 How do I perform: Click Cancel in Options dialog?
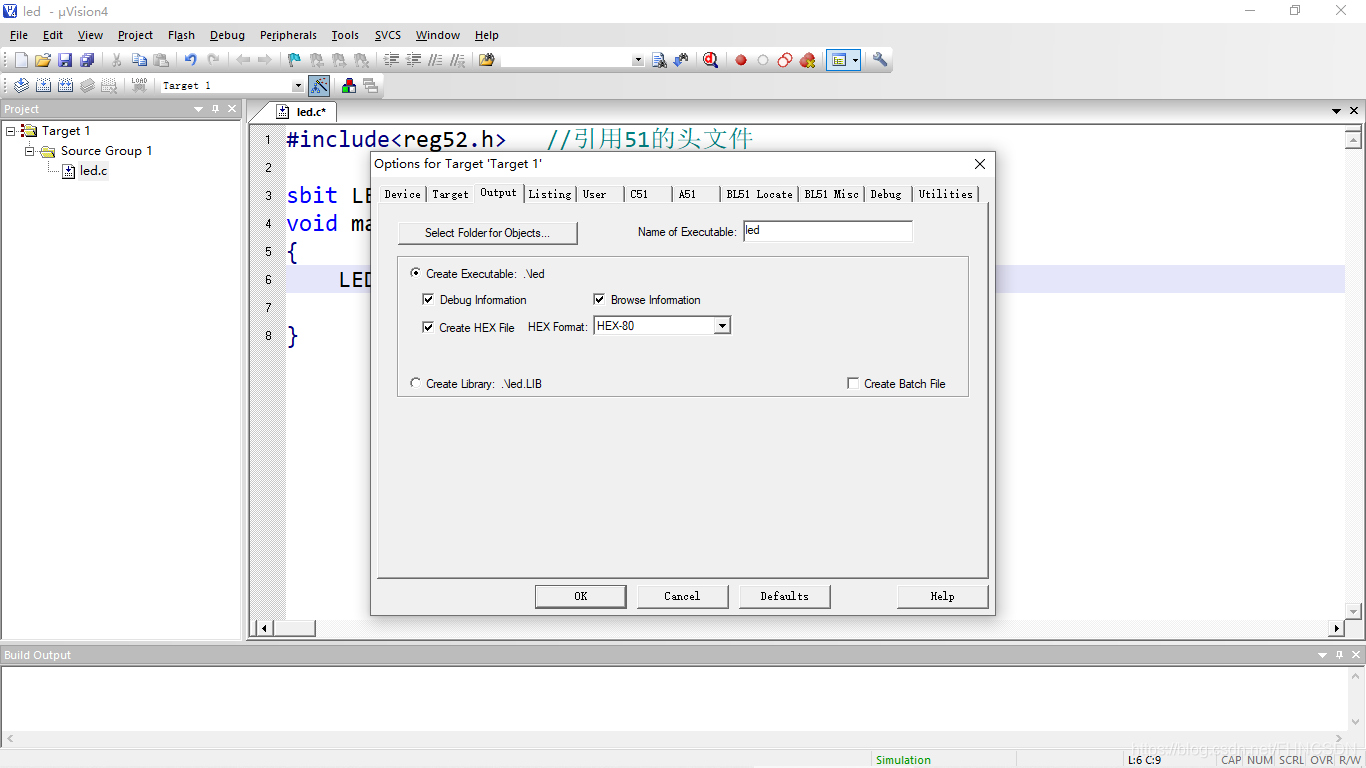click(682, 596)
